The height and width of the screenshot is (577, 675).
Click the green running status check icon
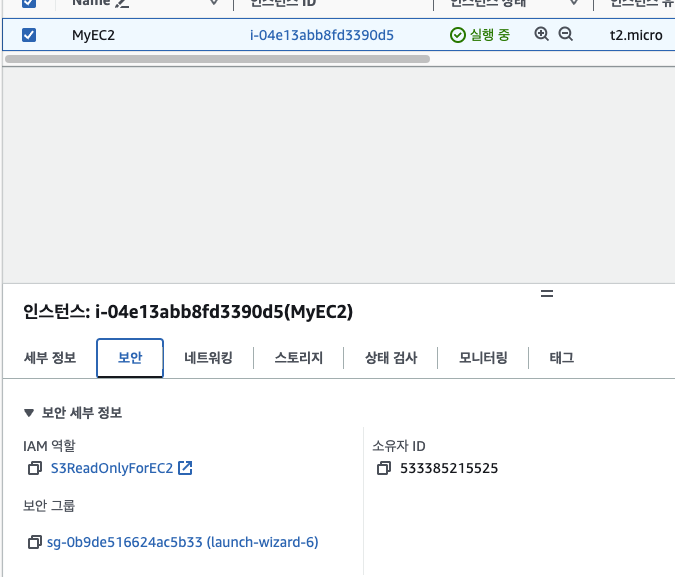pos(458,35)
